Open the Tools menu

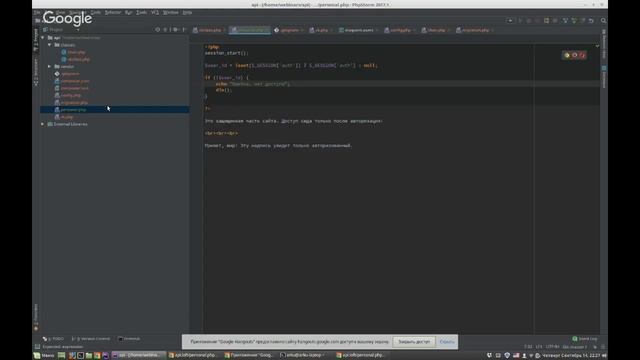click(141, 13)
